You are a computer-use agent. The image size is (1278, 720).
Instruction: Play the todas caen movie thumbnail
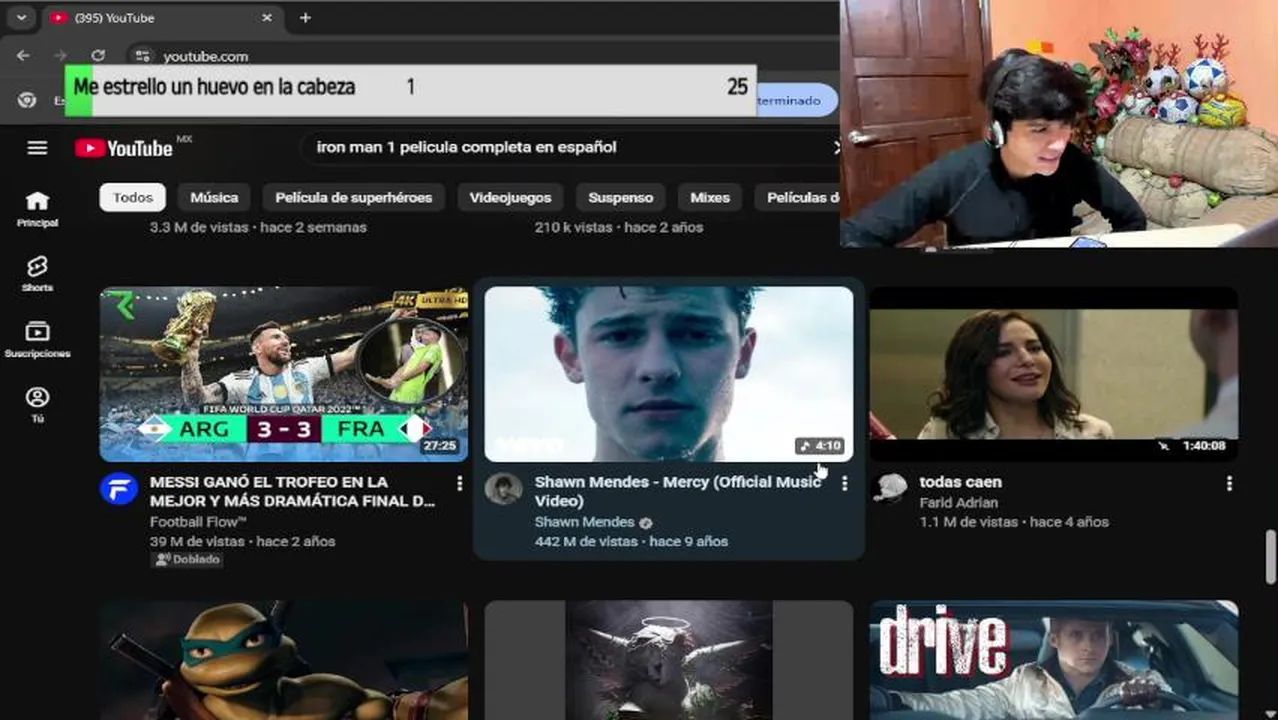(x=1054, y=374)
